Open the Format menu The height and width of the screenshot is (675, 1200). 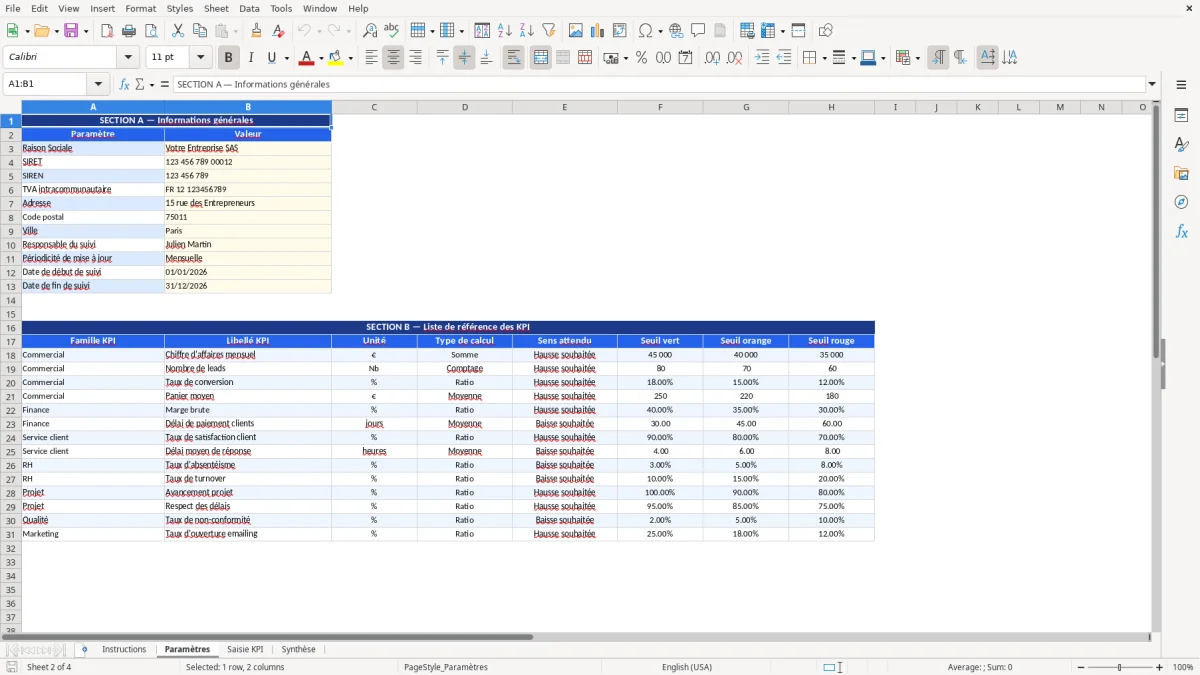[x=141, y=8]
